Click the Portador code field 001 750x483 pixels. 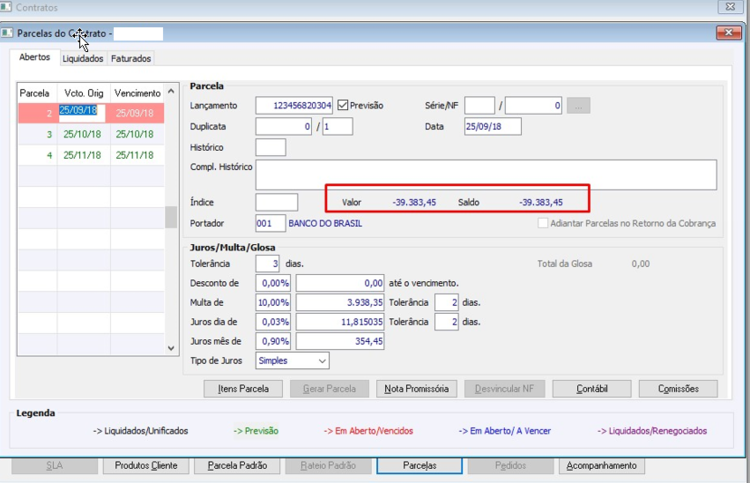click(x=270, y=223)
